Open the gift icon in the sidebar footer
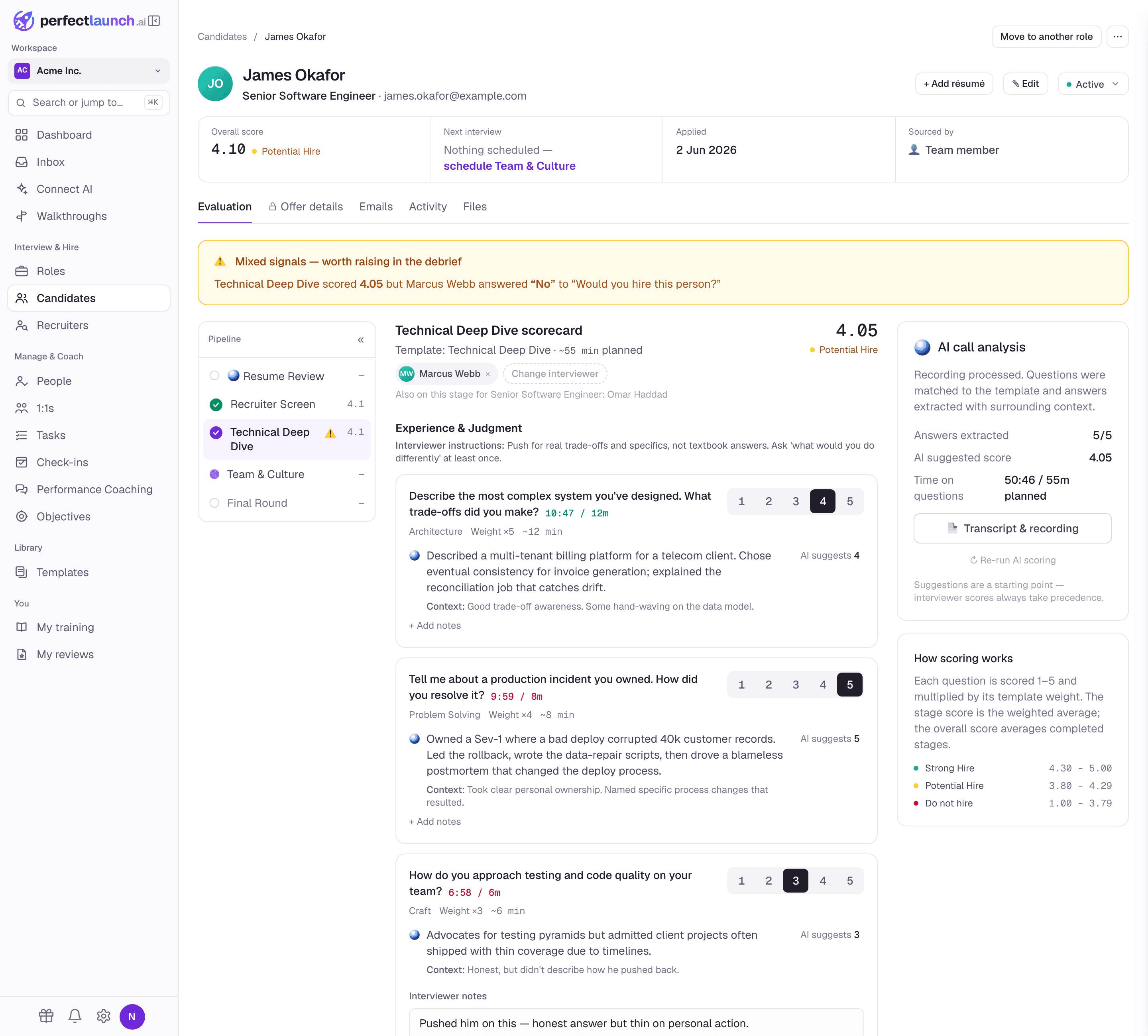Image resolution: width=1148 pixels, height=1036 pixels. [46, 1016]
